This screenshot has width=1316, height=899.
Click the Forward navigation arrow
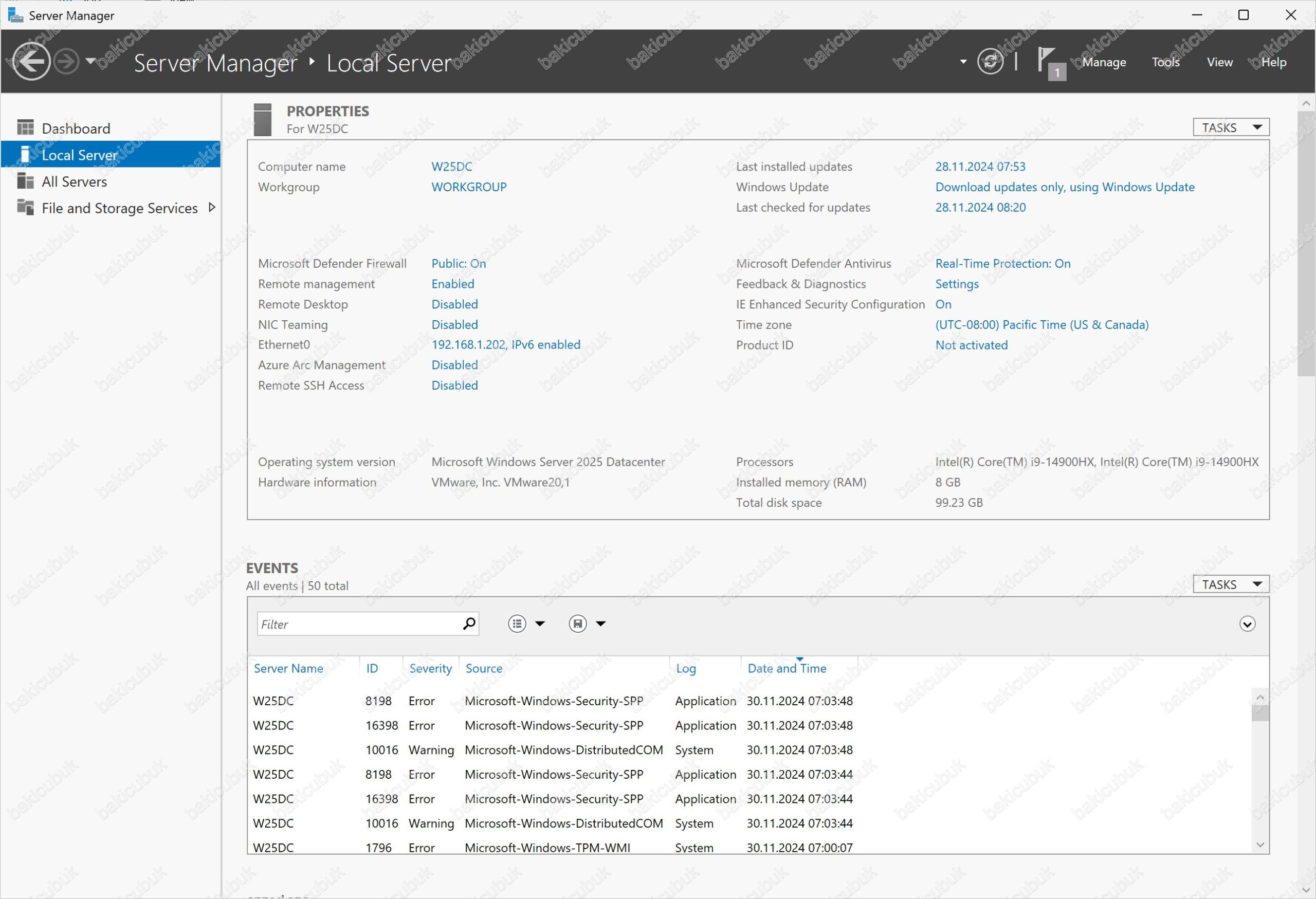coord(66,61)
